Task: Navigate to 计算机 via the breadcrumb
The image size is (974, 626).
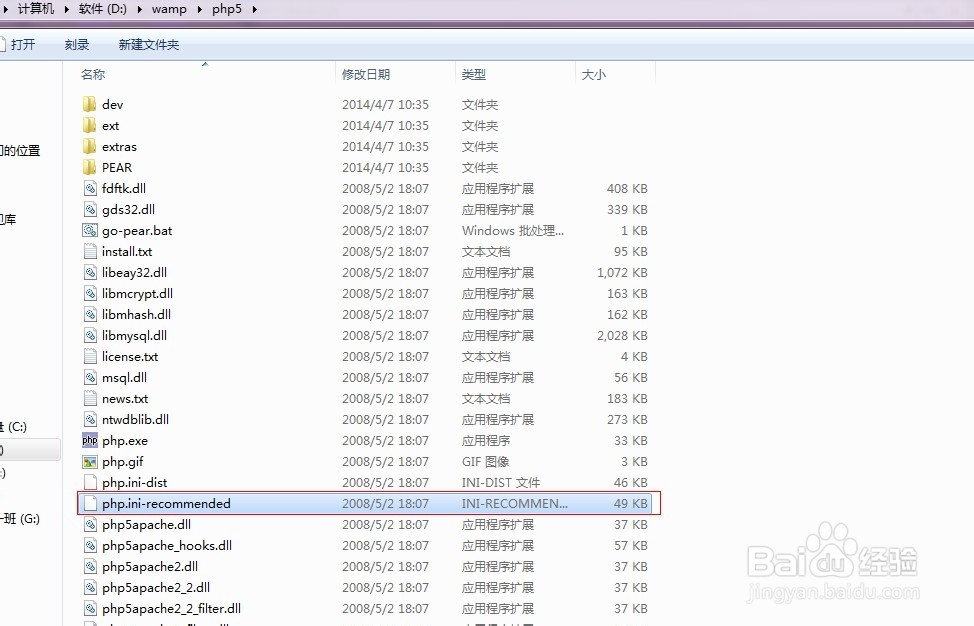Action: (x=35, y=9)
